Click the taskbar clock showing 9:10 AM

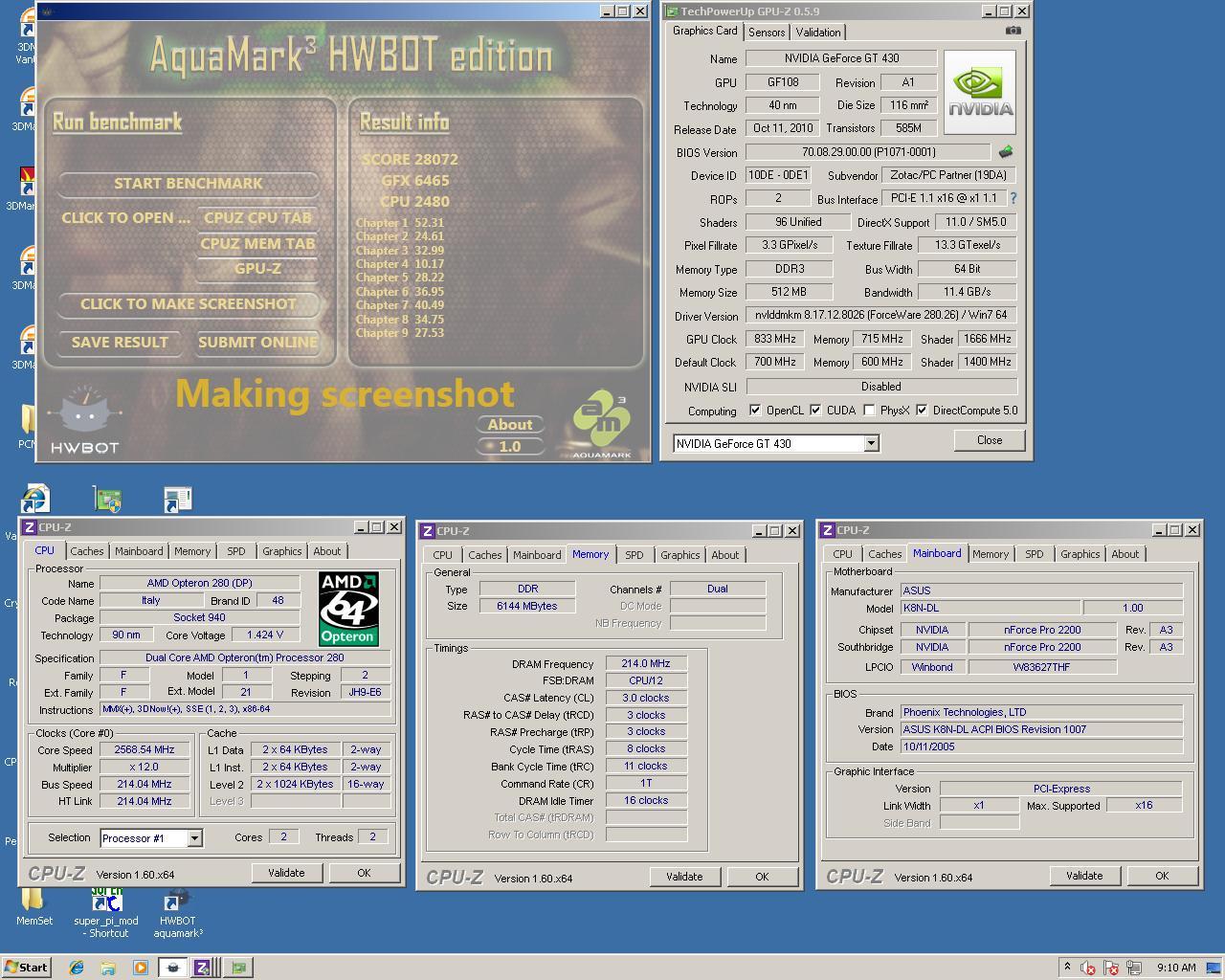[1176, 968]
